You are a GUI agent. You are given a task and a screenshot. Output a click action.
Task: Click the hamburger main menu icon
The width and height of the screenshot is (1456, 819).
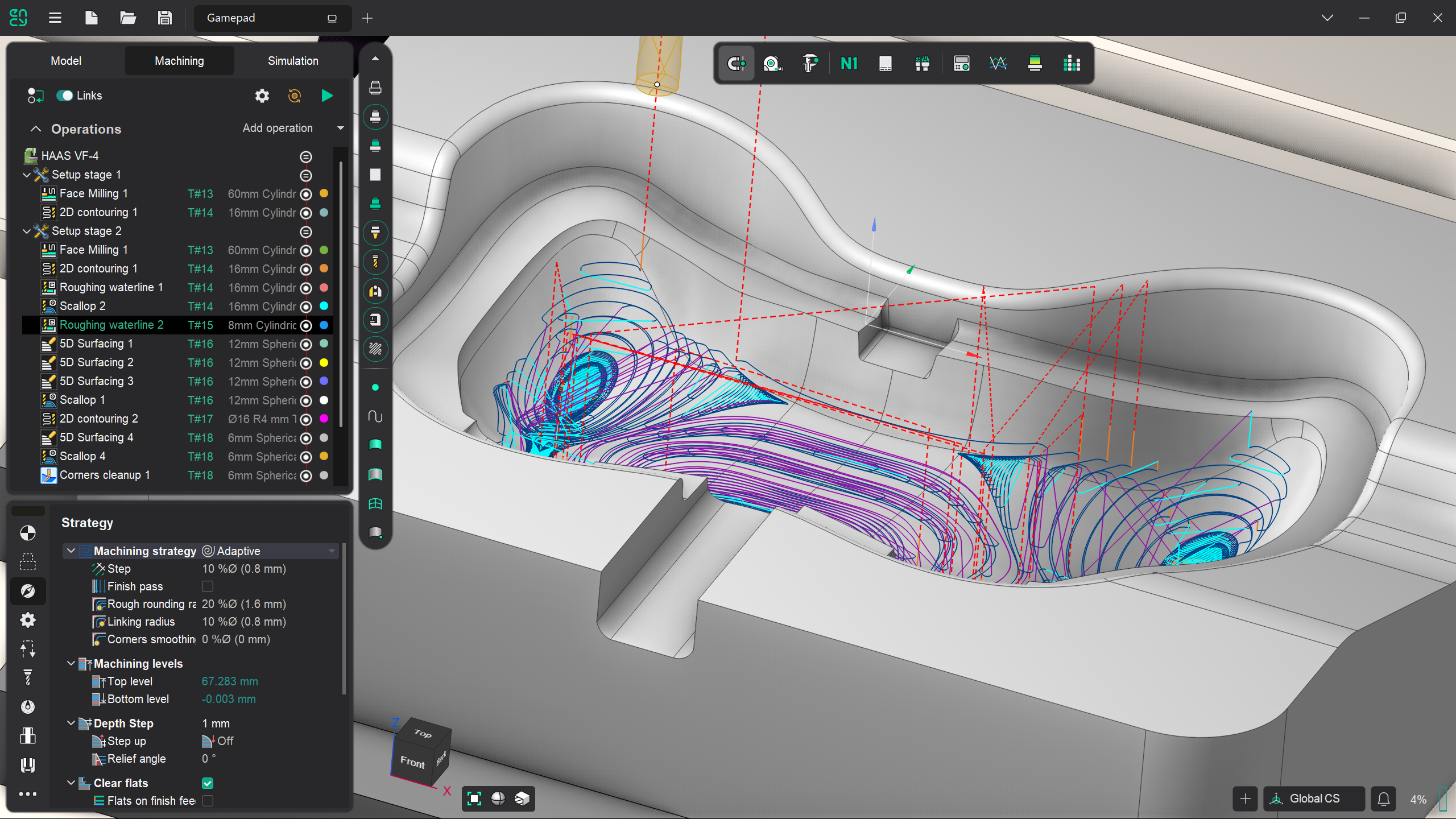click(x=55, y=18)
